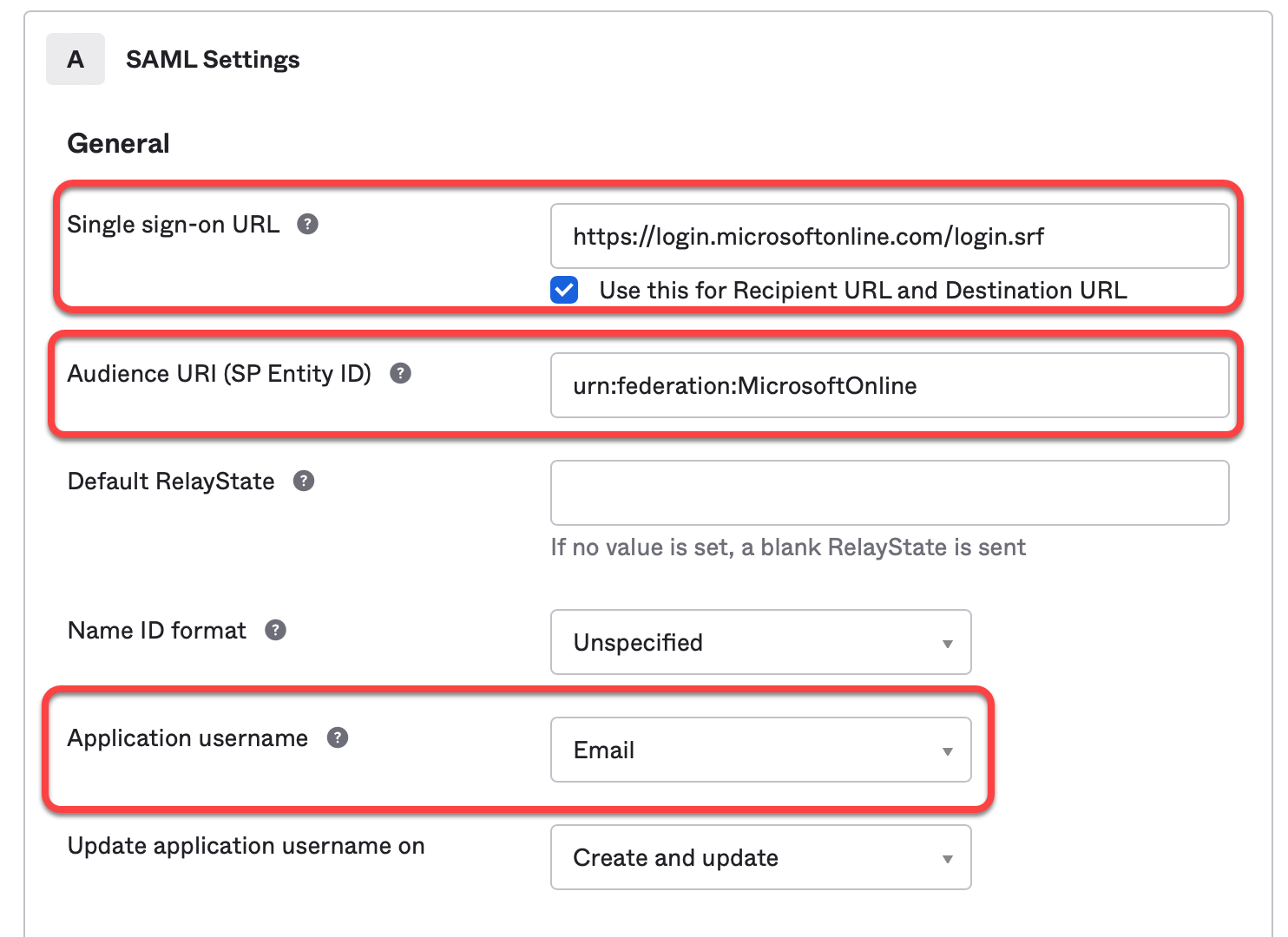The height and width of the screenshot is (937, 1288).
Task: Click the 'Default RelayState' label text
Action: coord(171,482)
